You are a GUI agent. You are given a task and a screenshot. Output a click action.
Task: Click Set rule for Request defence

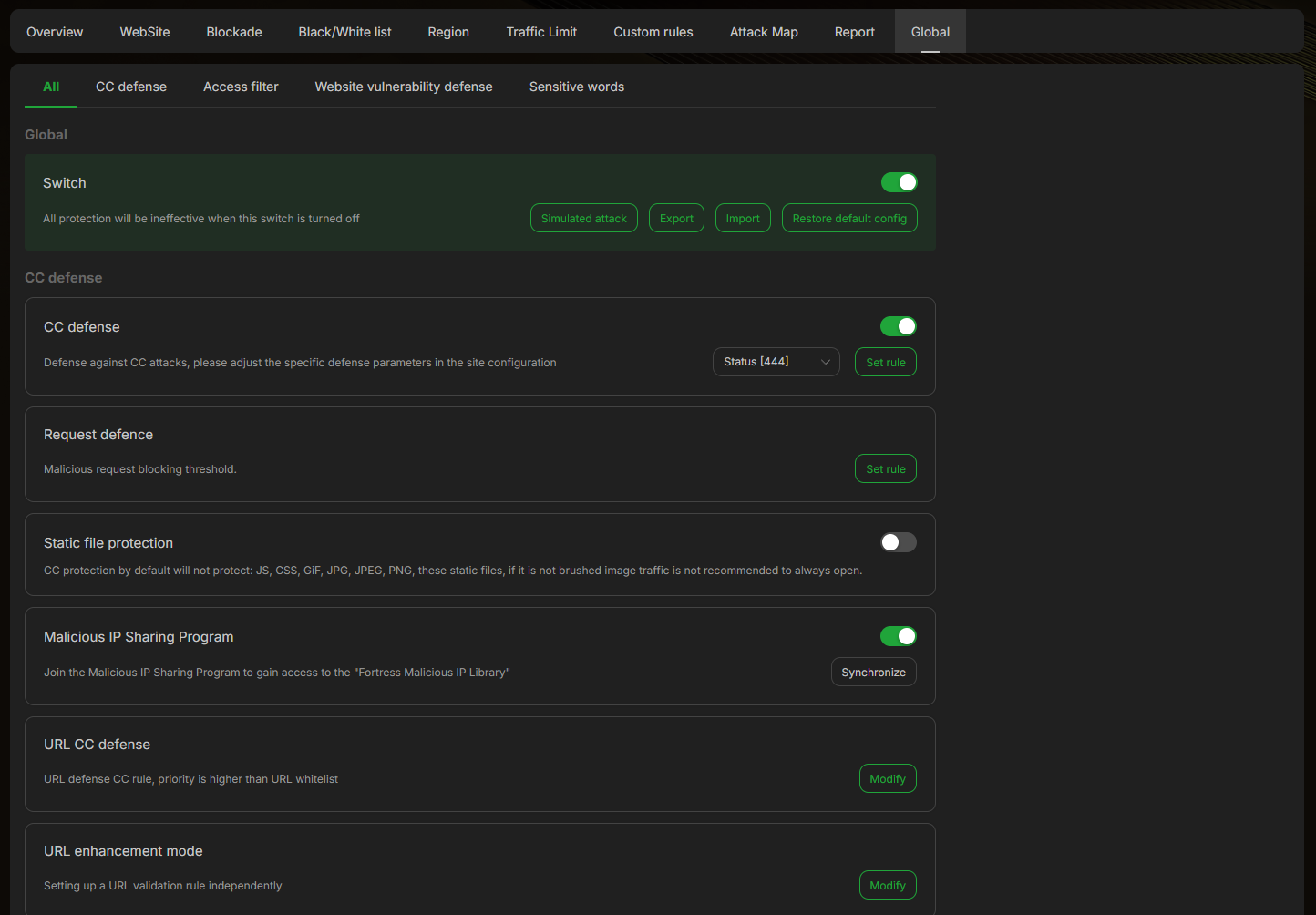885,468
